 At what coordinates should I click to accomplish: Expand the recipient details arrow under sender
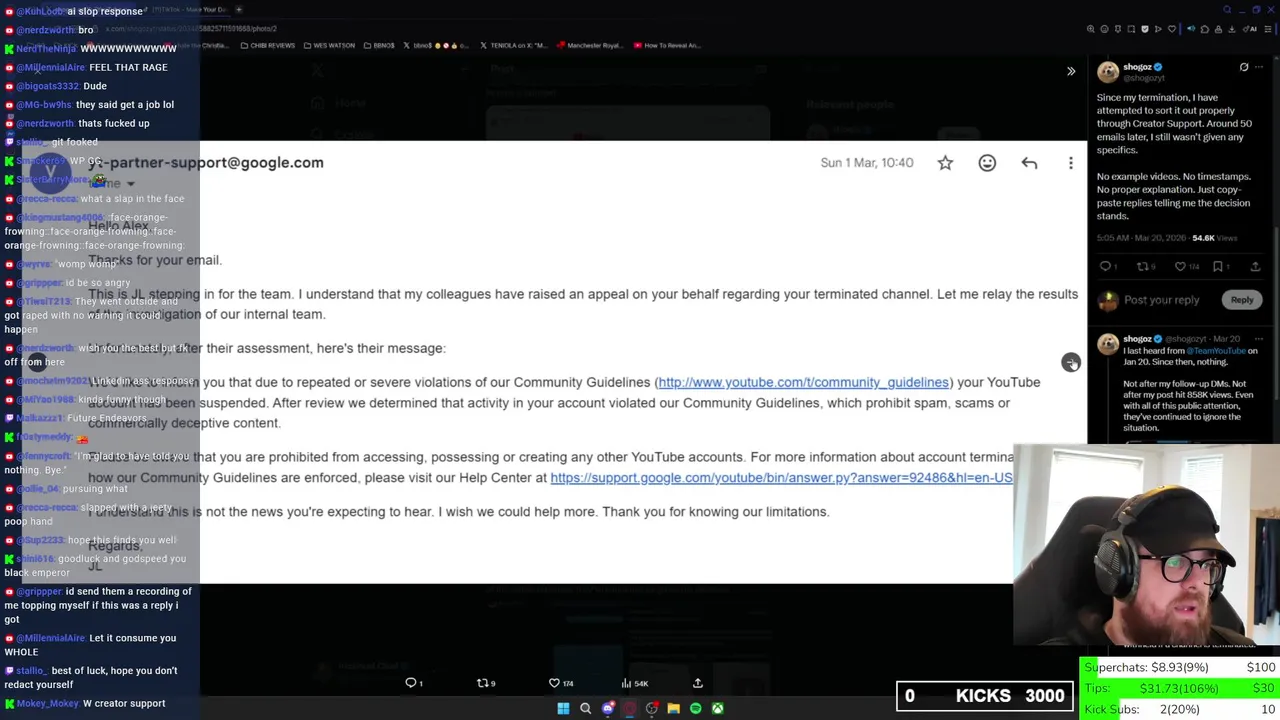(130, 184)
